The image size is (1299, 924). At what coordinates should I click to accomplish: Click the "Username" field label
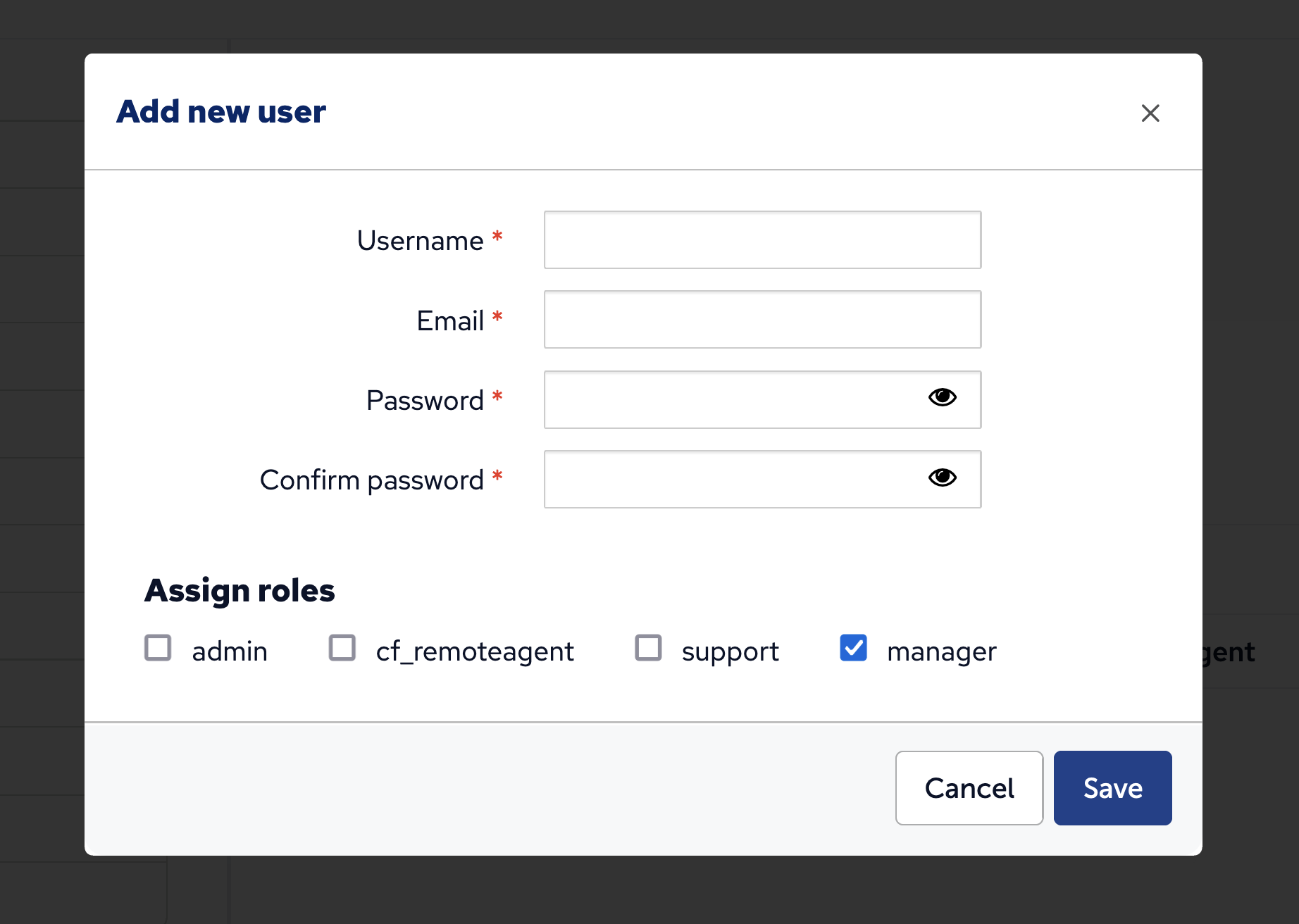420,241
